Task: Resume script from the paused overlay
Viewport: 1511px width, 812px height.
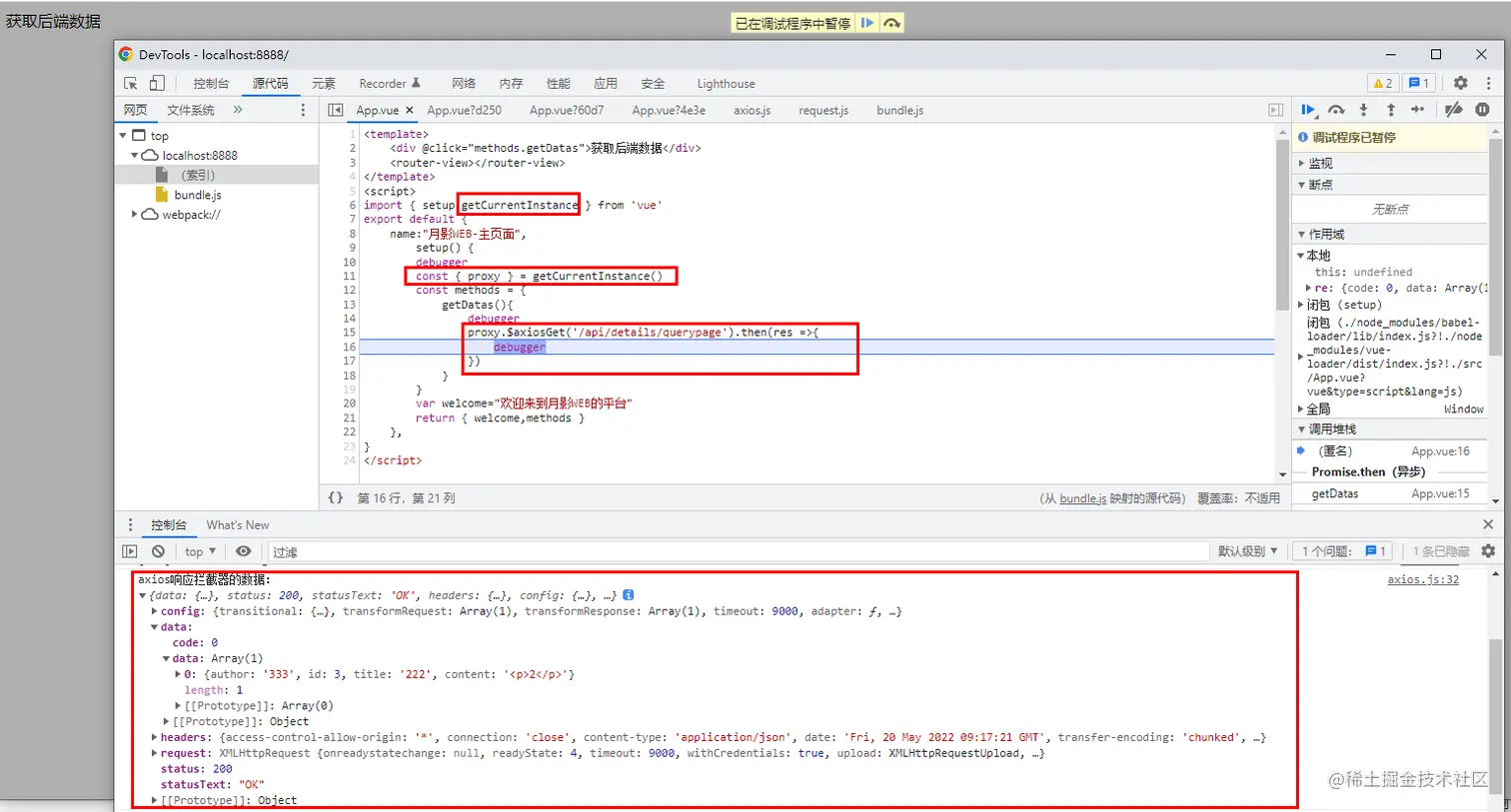Action: point(866,23)
